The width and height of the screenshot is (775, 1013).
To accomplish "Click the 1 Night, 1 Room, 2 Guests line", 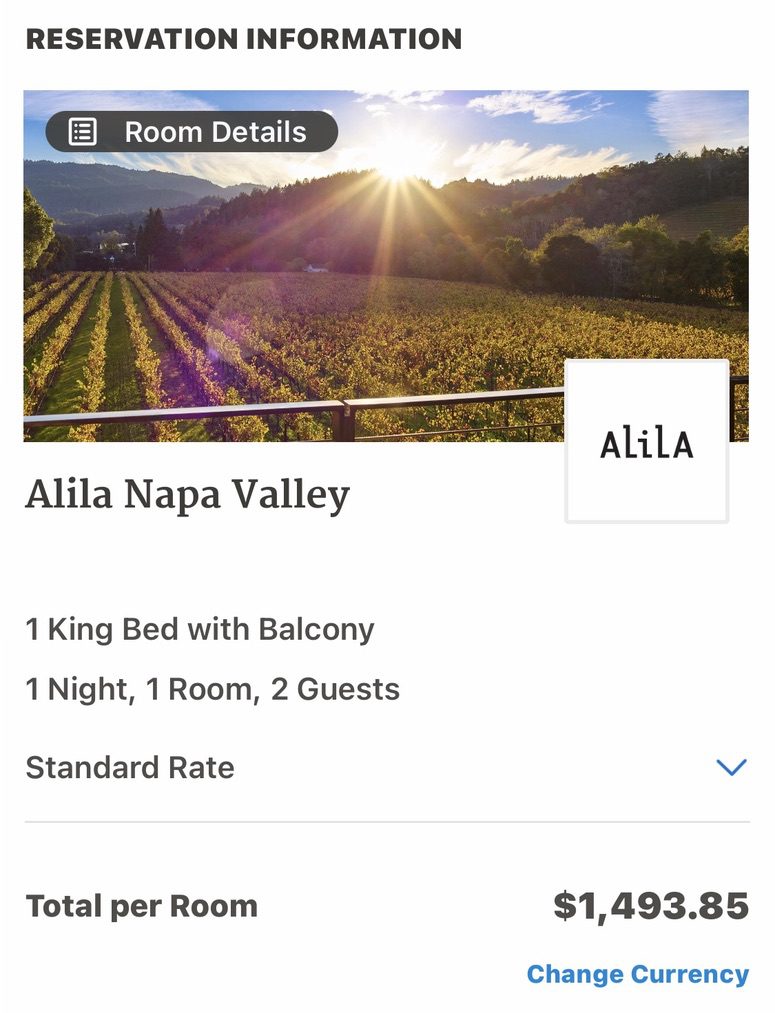I will click(x=212, y=689).
